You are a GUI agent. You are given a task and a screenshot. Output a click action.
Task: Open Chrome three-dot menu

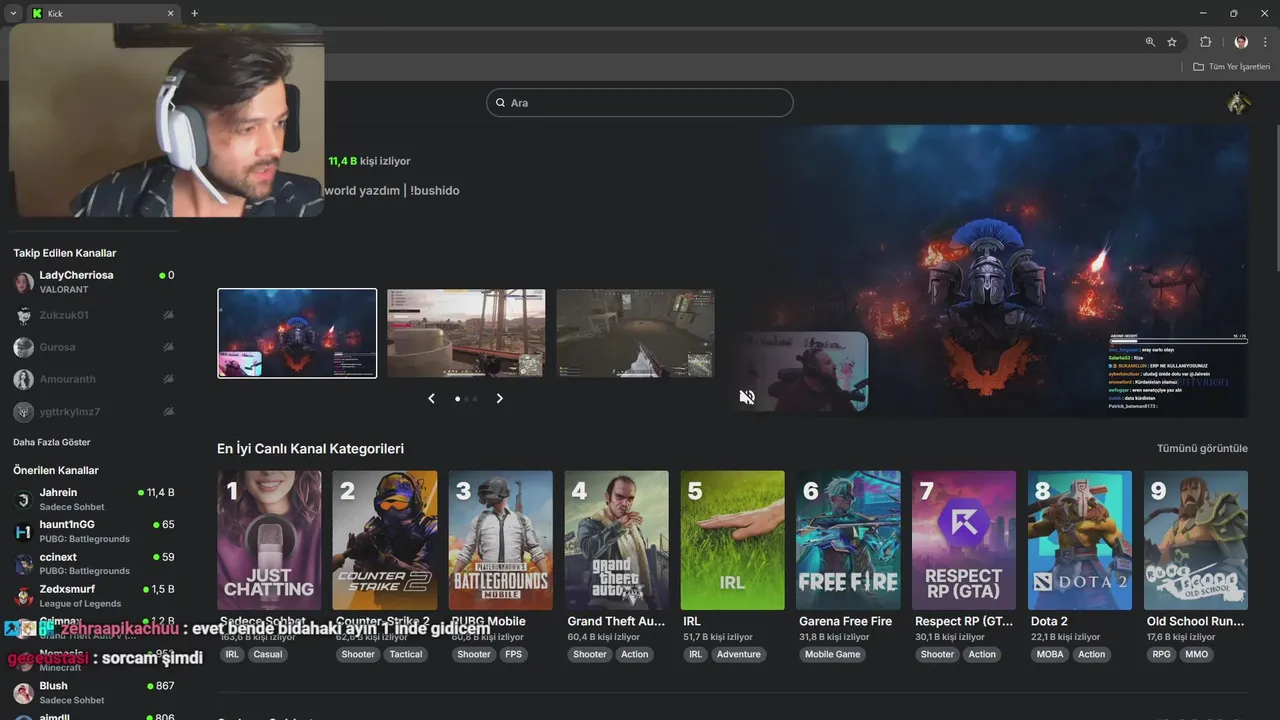[x=1265, y=42]
